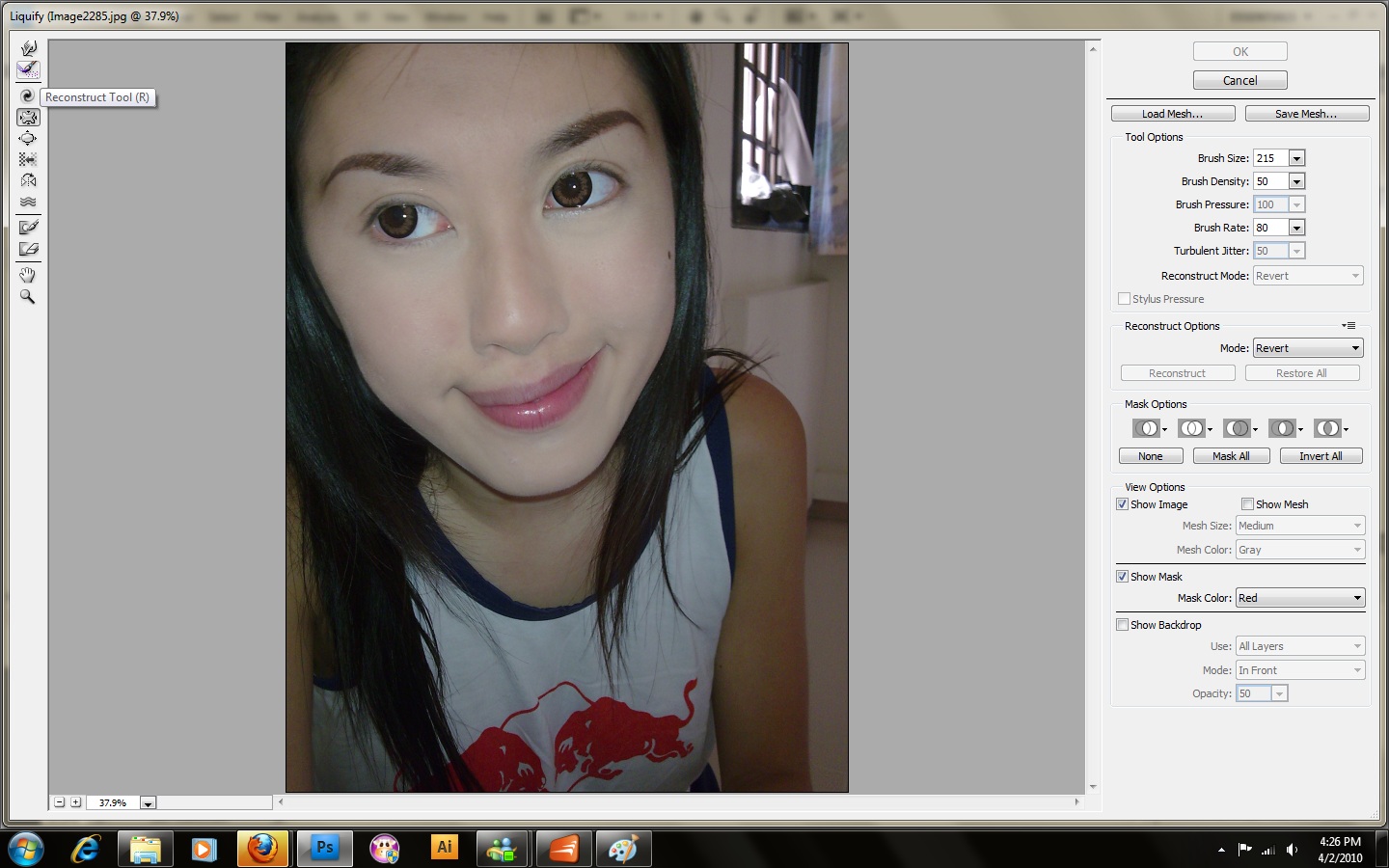
Task: Select the Freeze Mask tool
Action: [x=28, y=228]
